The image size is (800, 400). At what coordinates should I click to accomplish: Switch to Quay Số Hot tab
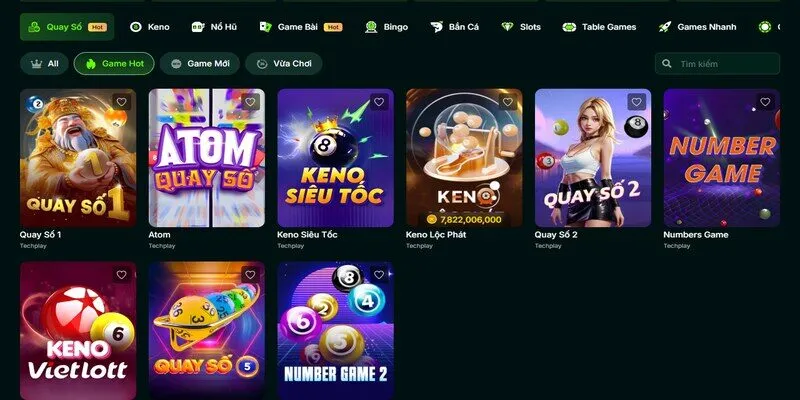click(67, 27)
